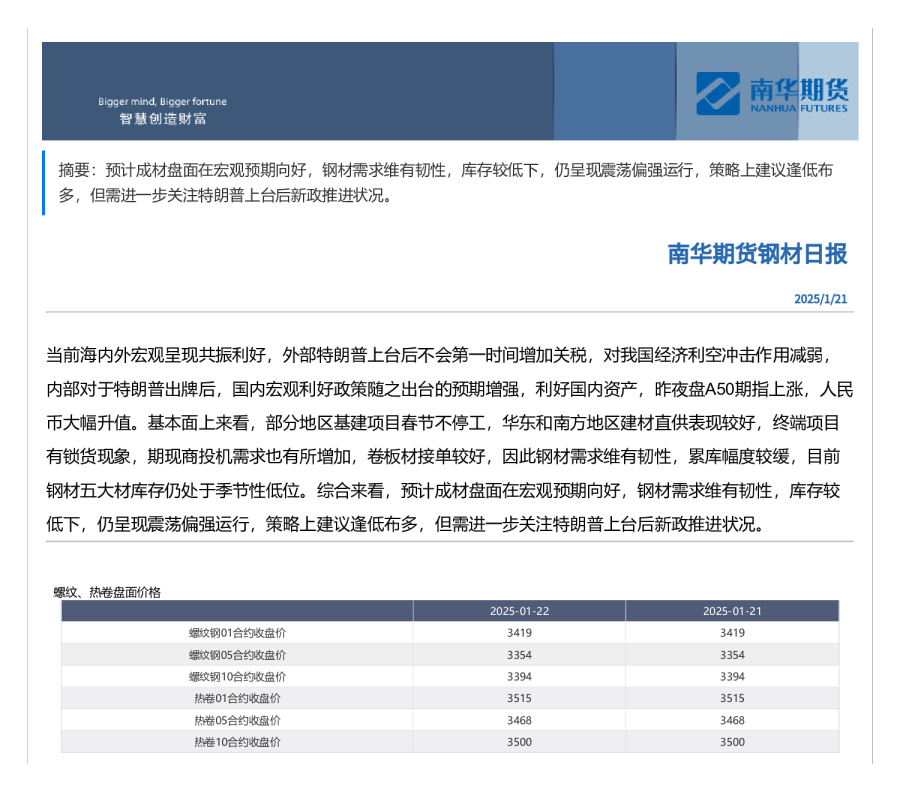Click the 摘要 summary paragraph

(x=445, y=182)
